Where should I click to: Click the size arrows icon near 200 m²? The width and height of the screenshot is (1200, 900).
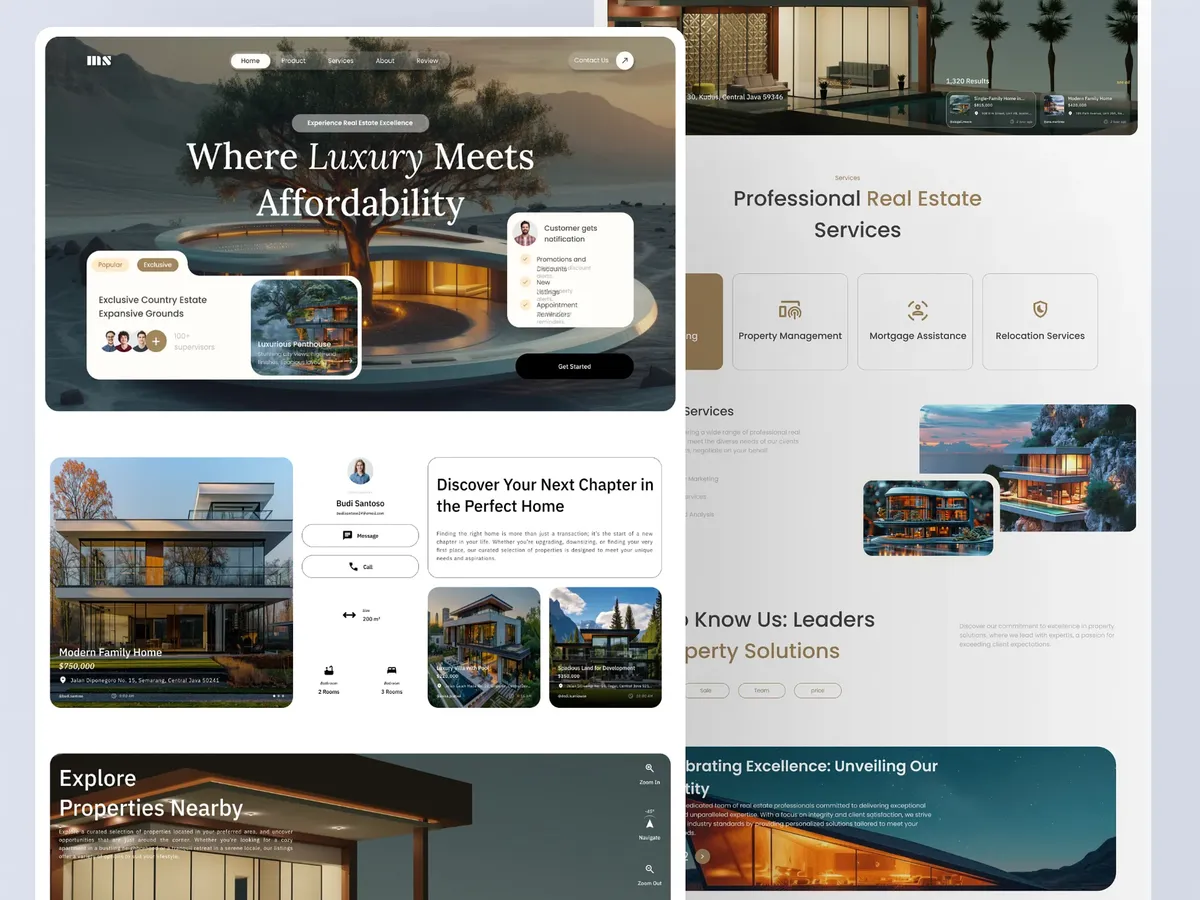click(349, 615)
